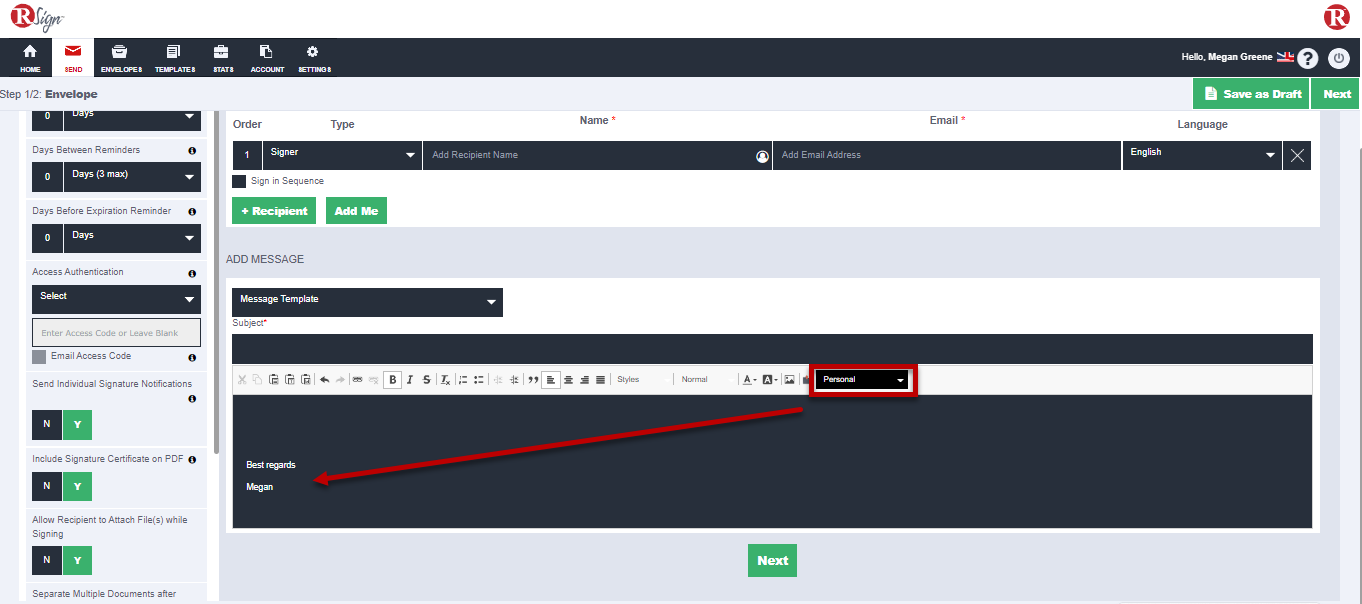The image size is (1362, 604).
Task: Toggle strikethrough formatting
Action: [427, 379]
